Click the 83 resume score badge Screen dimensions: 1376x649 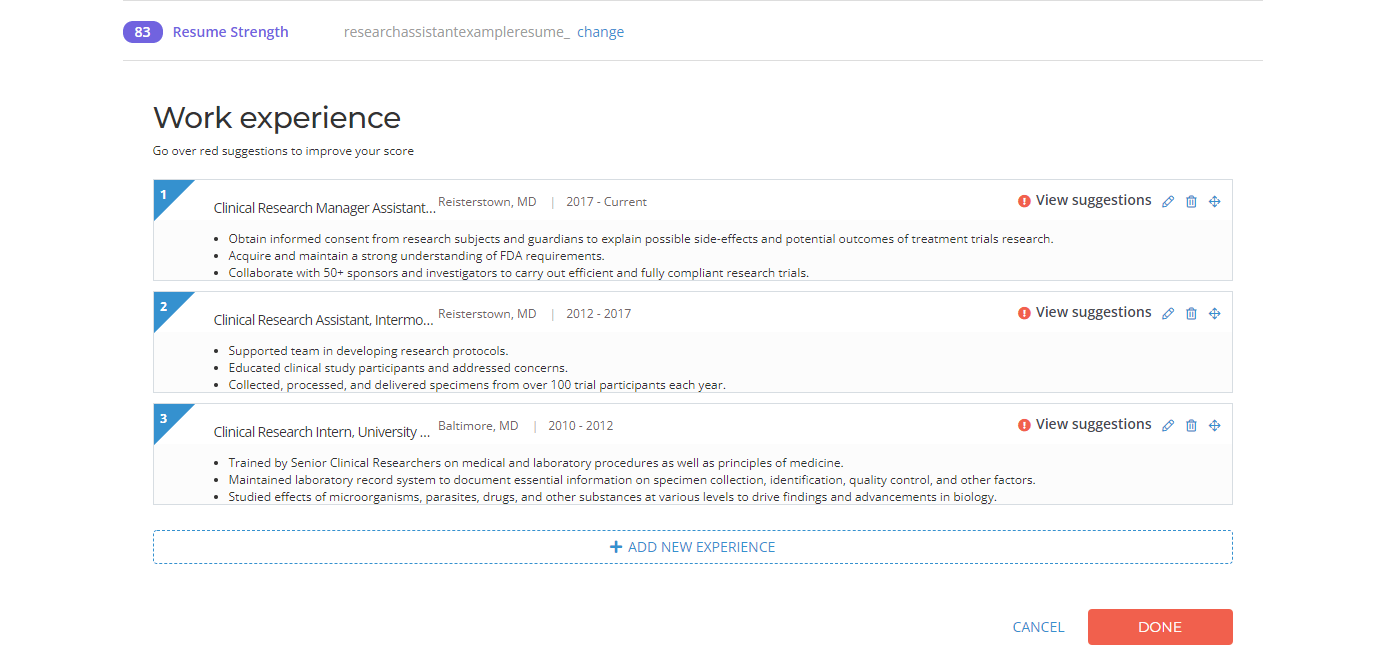(x=142, y=32)
